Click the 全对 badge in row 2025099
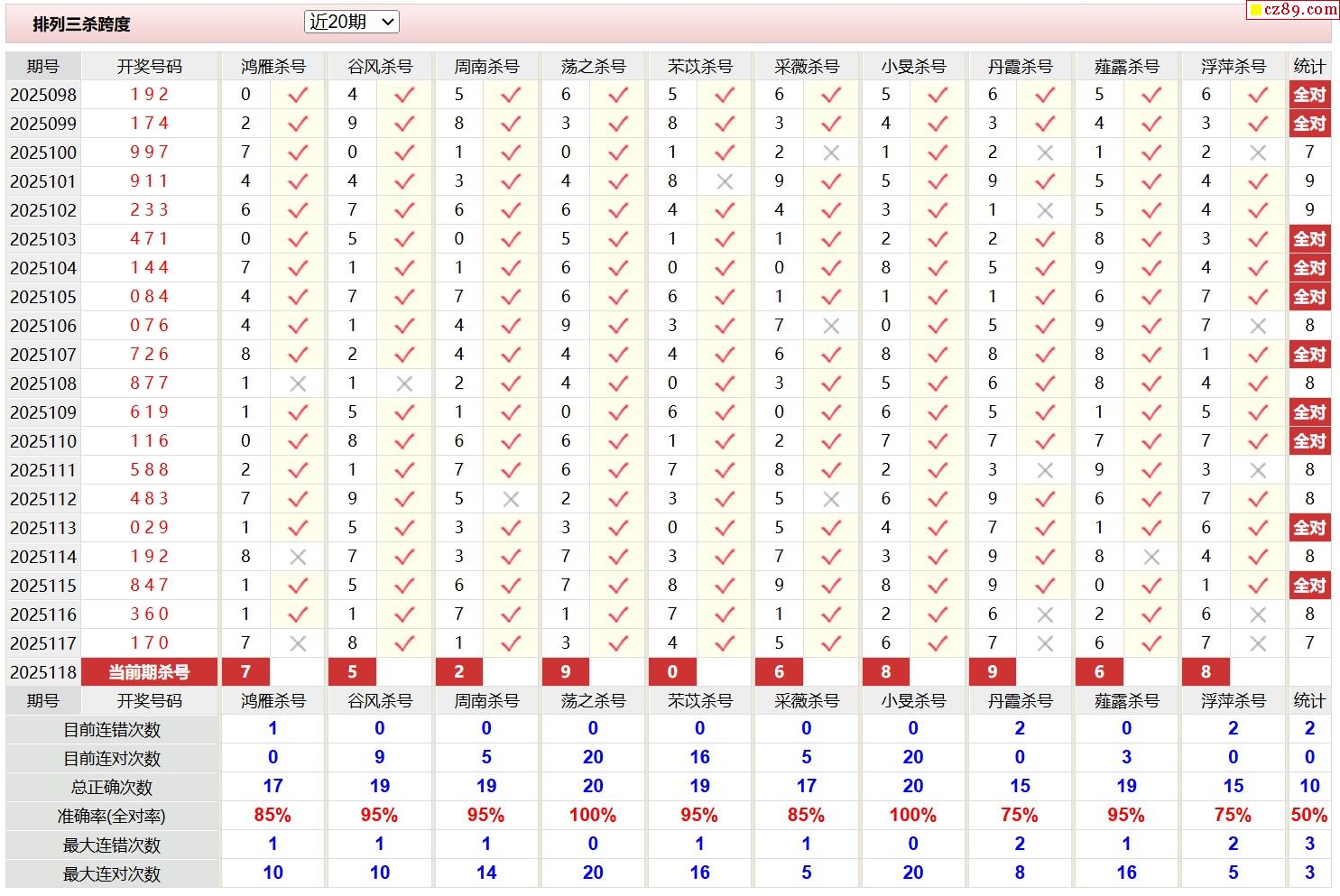This screenshot has height=896, width=1340. click(1309, 124)
